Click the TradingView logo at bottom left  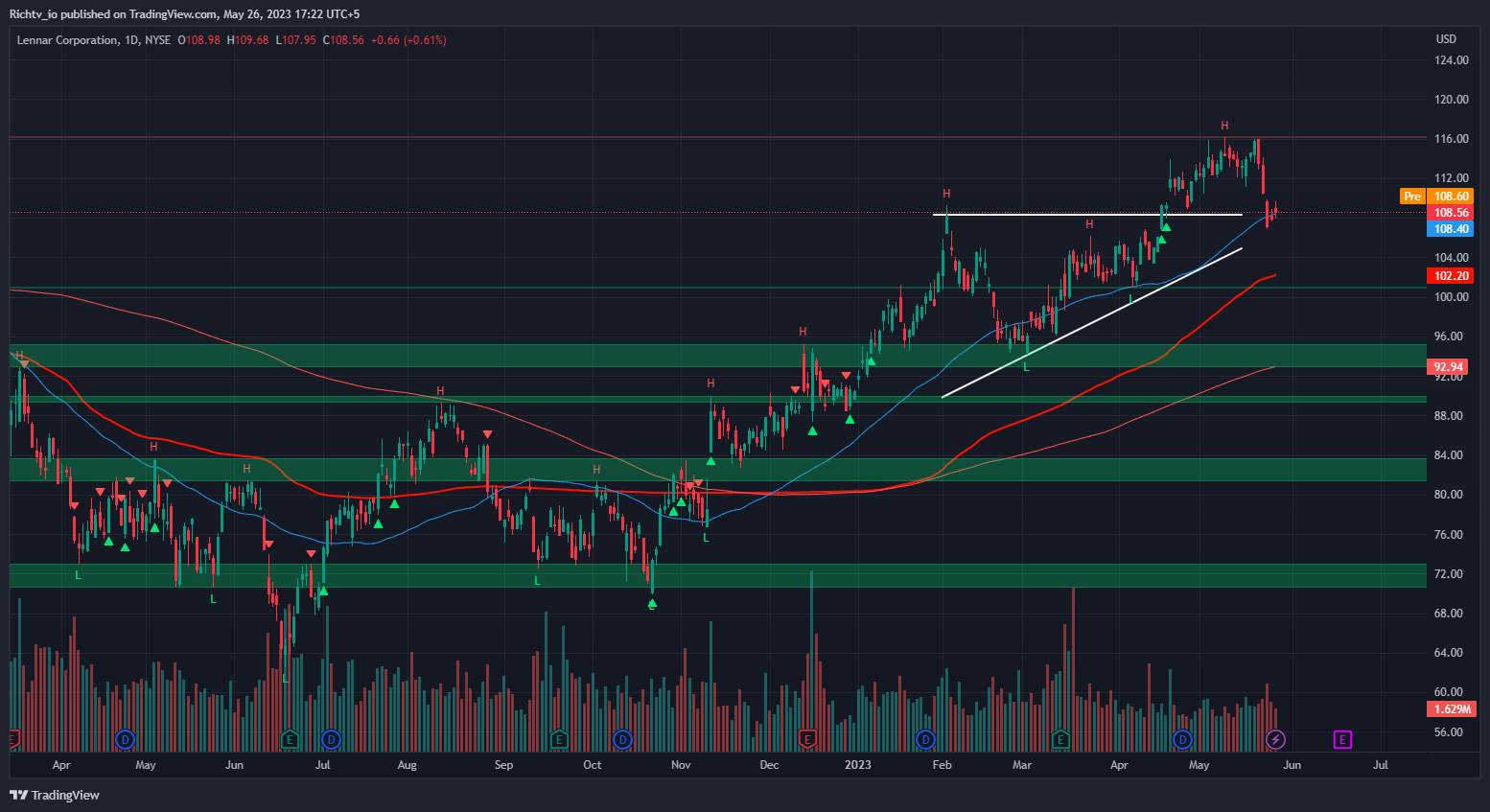[x=55, y=795]
